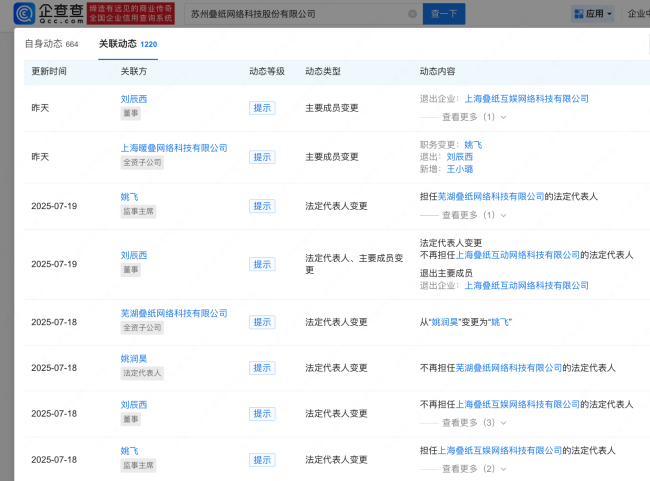Click 提示 badge in 芜湖叠纸 2025-07-18 row
The image size is (650, 481).
click(262, 322)
